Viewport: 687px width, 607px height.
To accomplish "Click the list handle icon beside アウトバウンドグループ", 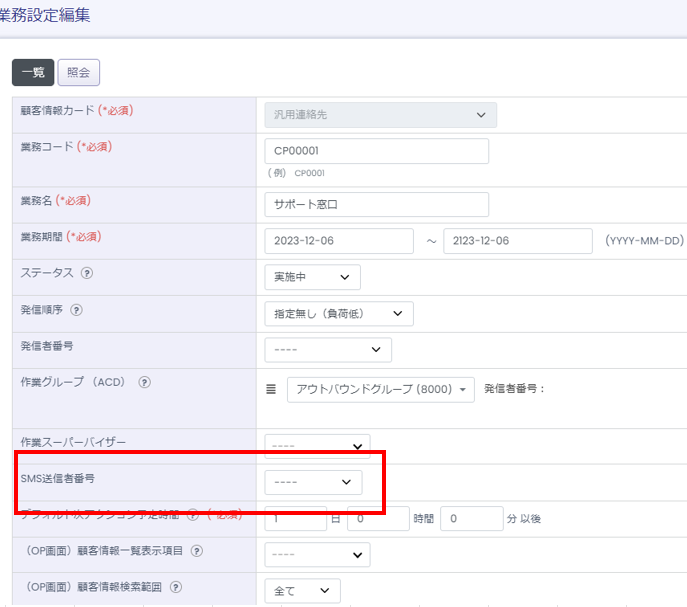I will pos(271,389).
